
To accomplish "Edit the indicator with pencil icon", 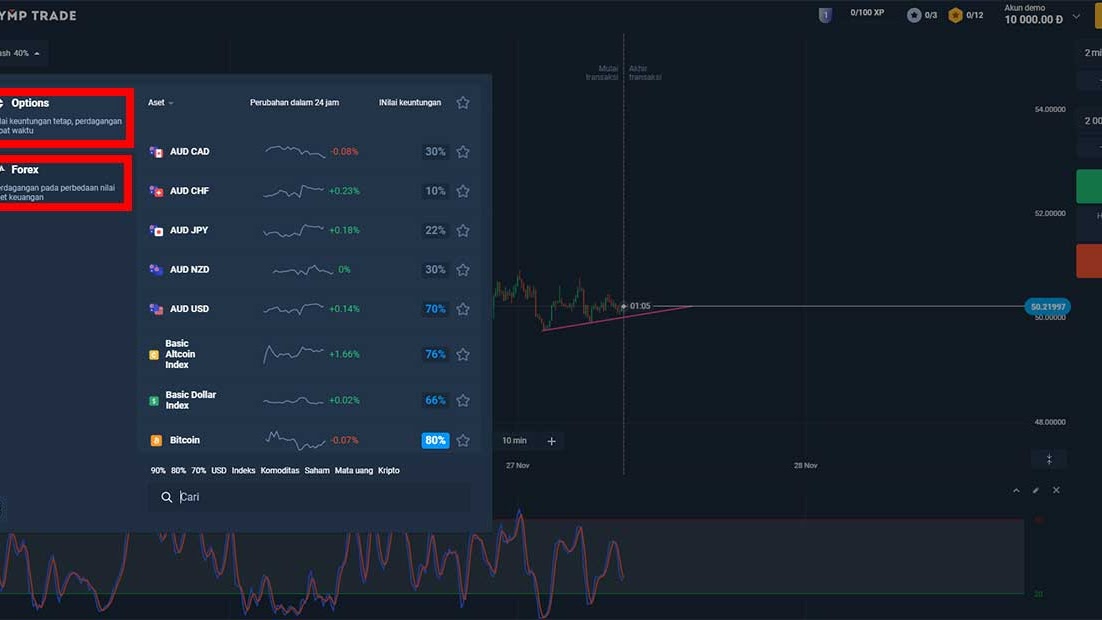I will [1036, 490].
